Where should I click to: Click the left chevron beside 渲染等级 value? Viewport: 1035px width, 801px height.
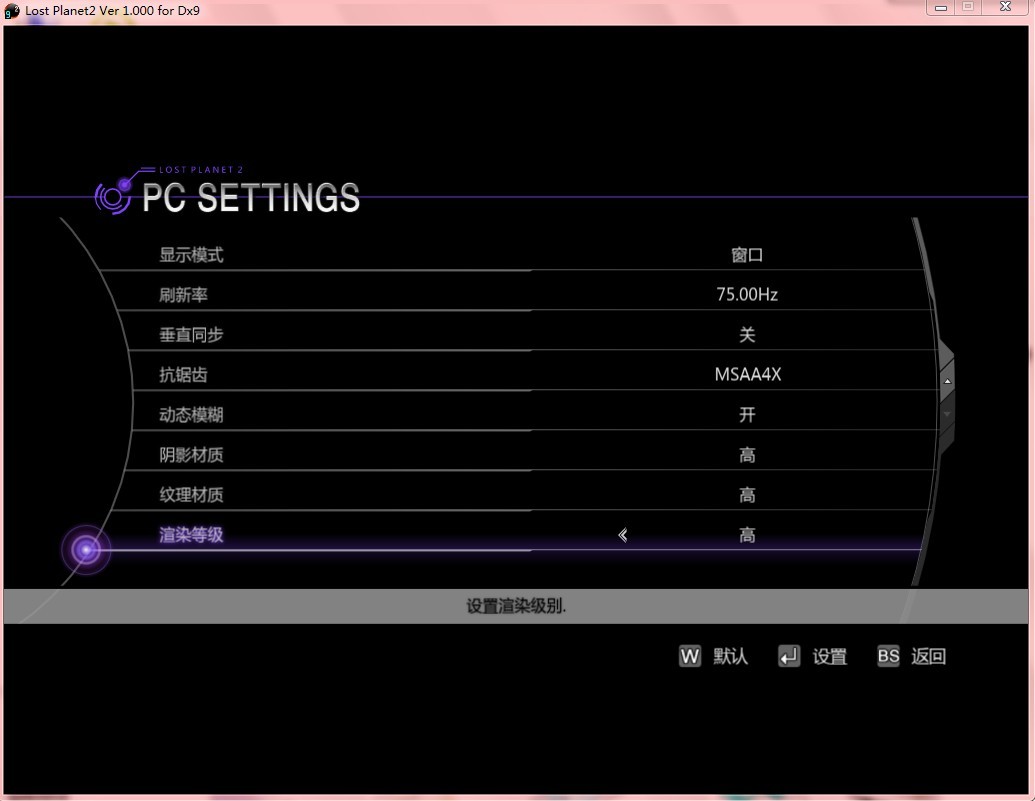point(623,535)
